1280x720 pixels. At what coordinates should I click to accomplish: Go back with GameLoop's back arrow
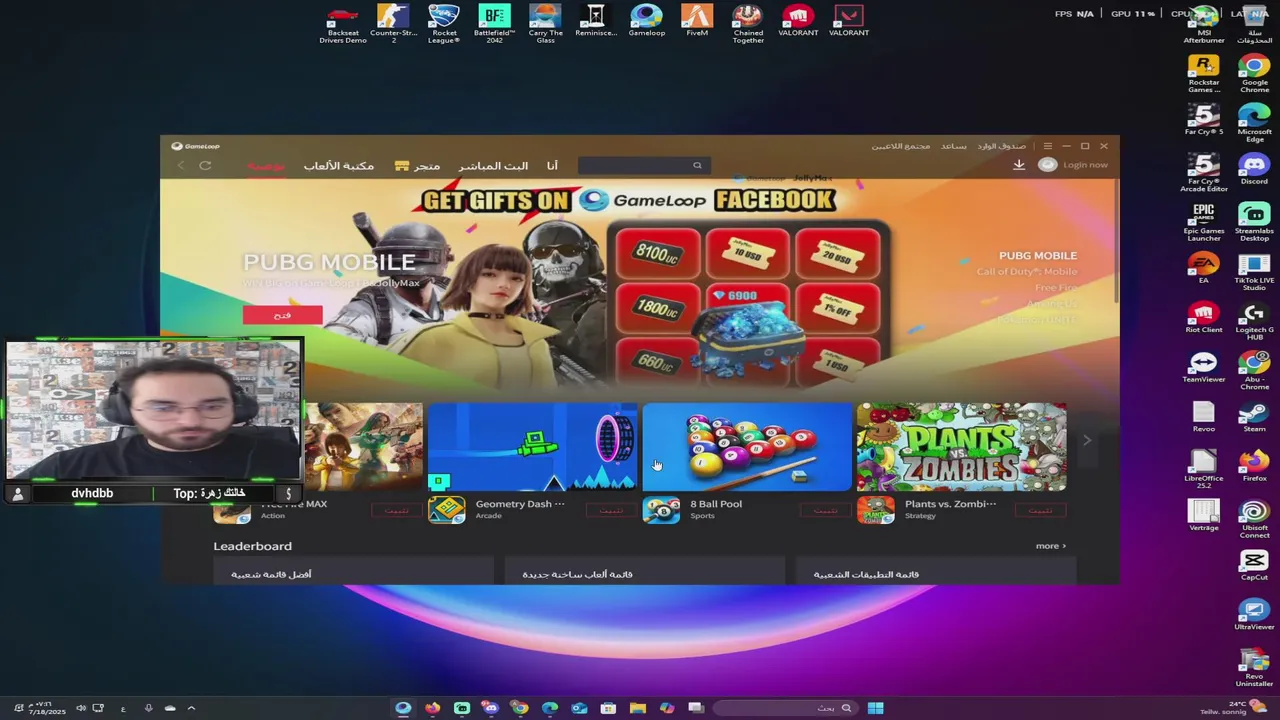click(181, 166)
